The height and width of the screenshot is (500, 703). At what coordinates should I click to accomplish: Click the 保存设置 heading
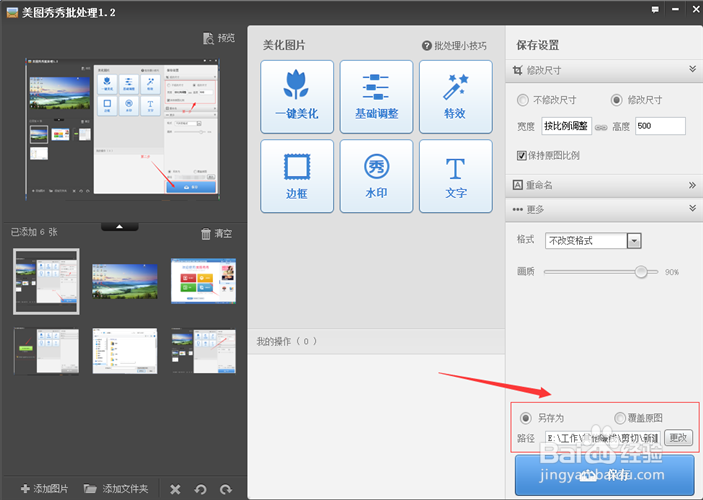pyautogui.click(x=538, y=45)
